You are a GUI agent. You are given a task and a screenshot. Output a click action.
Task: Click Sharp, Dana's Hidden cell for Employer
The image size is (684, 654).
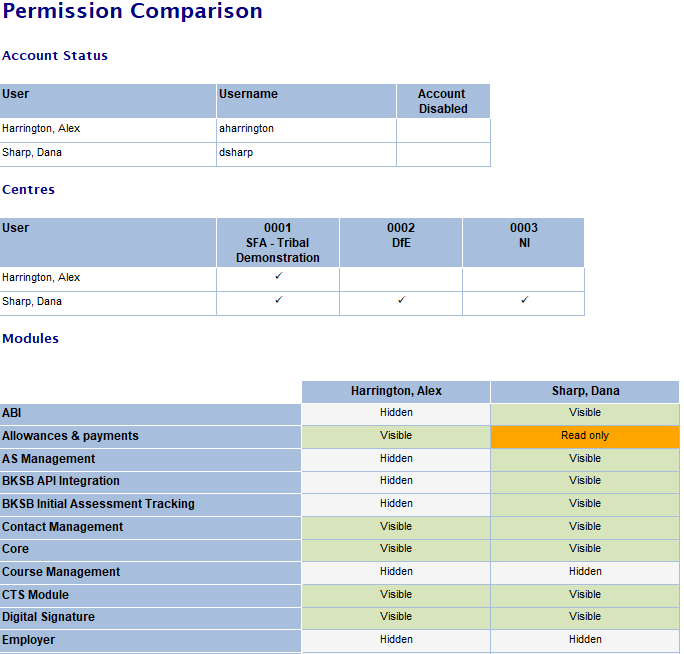pyautogui.click(x=585, y=640)
